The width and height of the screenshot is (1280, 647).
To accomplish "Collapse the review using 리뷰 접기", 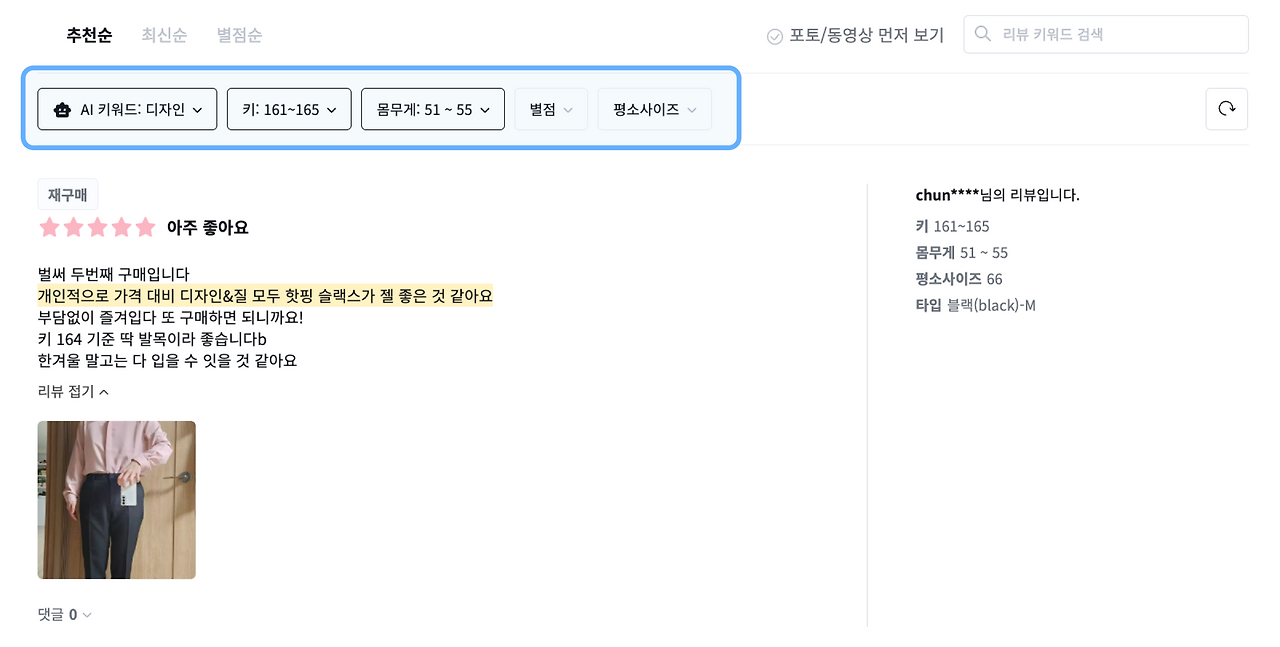I will pos(70,391).
